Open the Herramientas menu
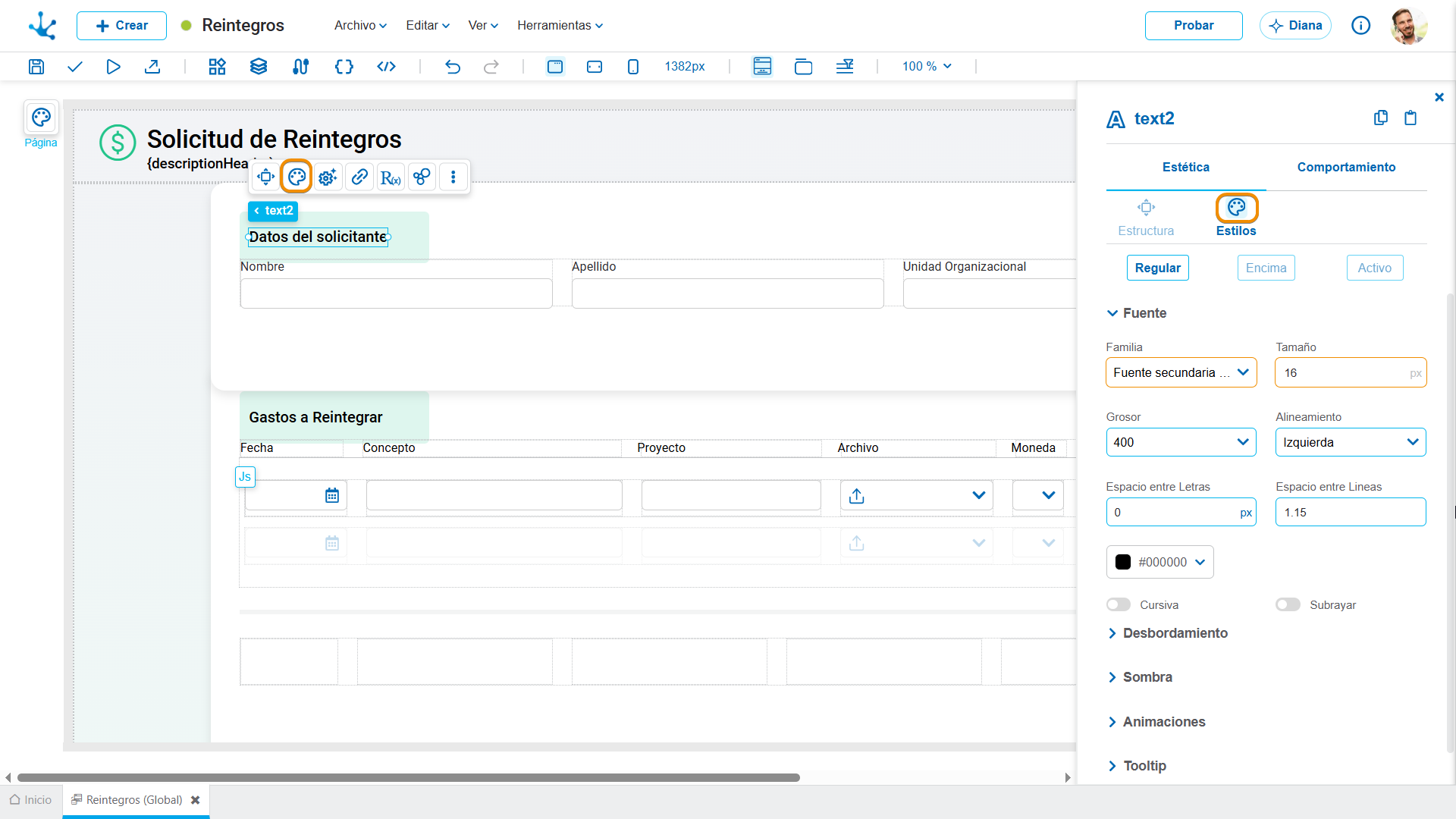 click(560, 25)
